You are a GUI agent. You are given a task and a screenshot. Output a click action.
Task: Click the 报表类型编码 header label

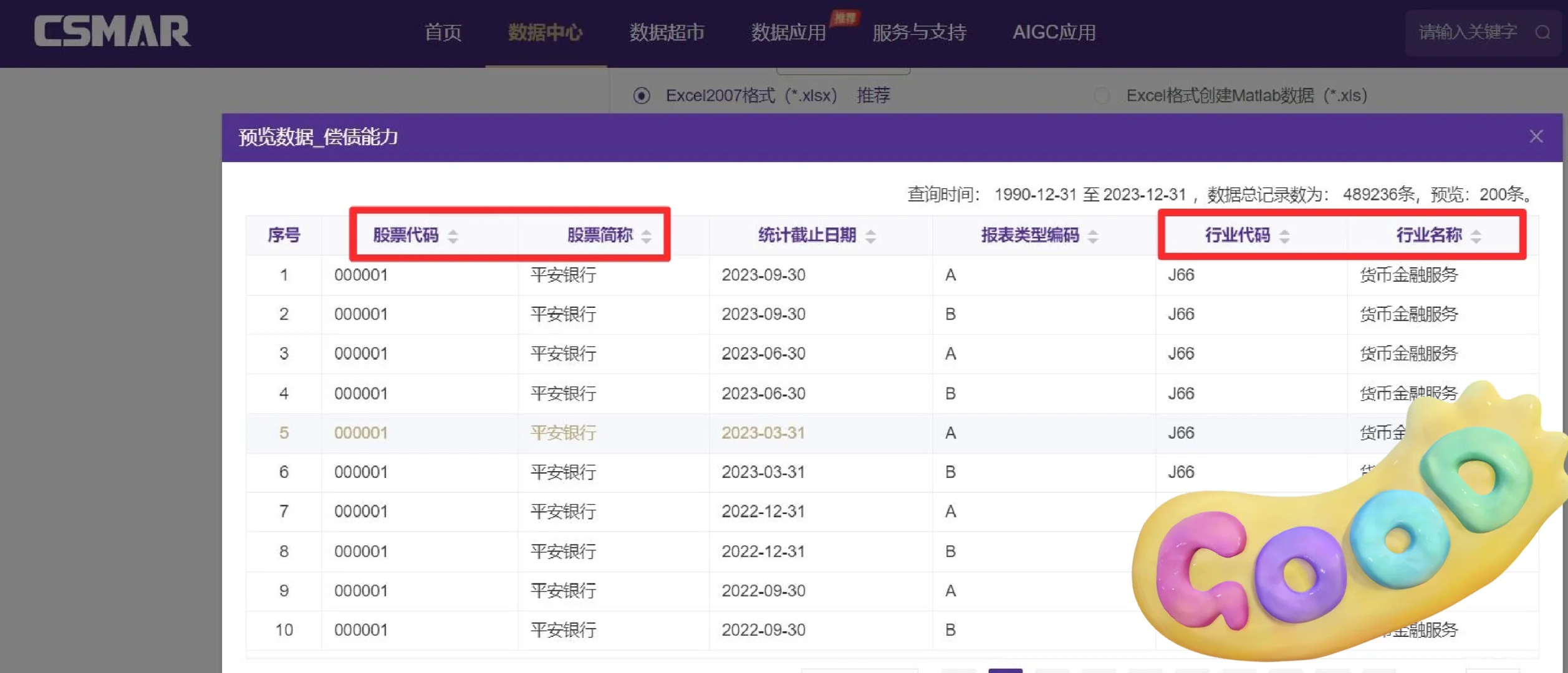point(1030,235)
